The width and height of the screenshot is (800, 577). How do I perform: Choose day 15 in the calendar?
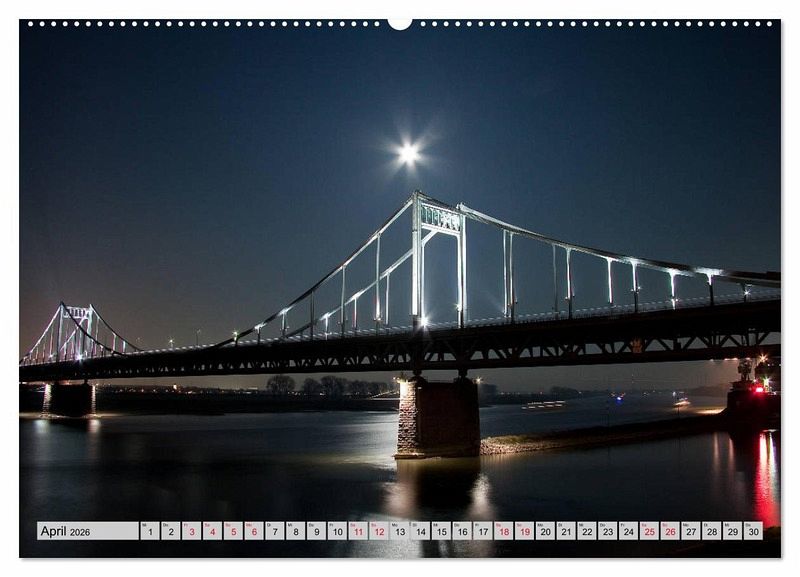tap(441, 531)
